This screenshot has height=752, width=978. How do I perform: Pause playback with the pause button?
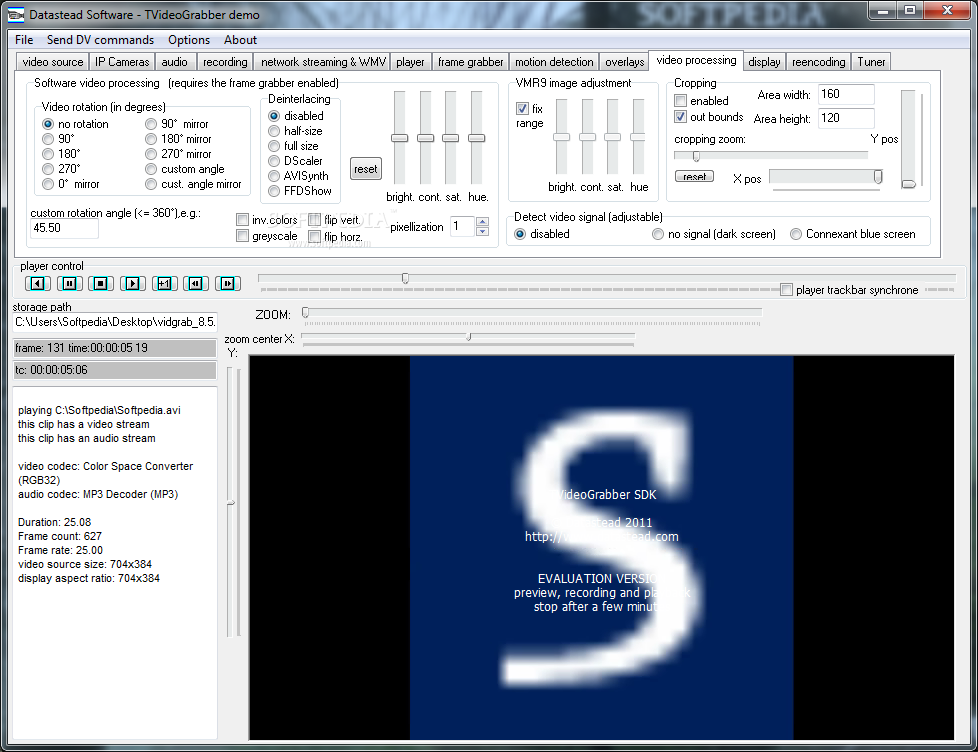[x=69, y=284]
